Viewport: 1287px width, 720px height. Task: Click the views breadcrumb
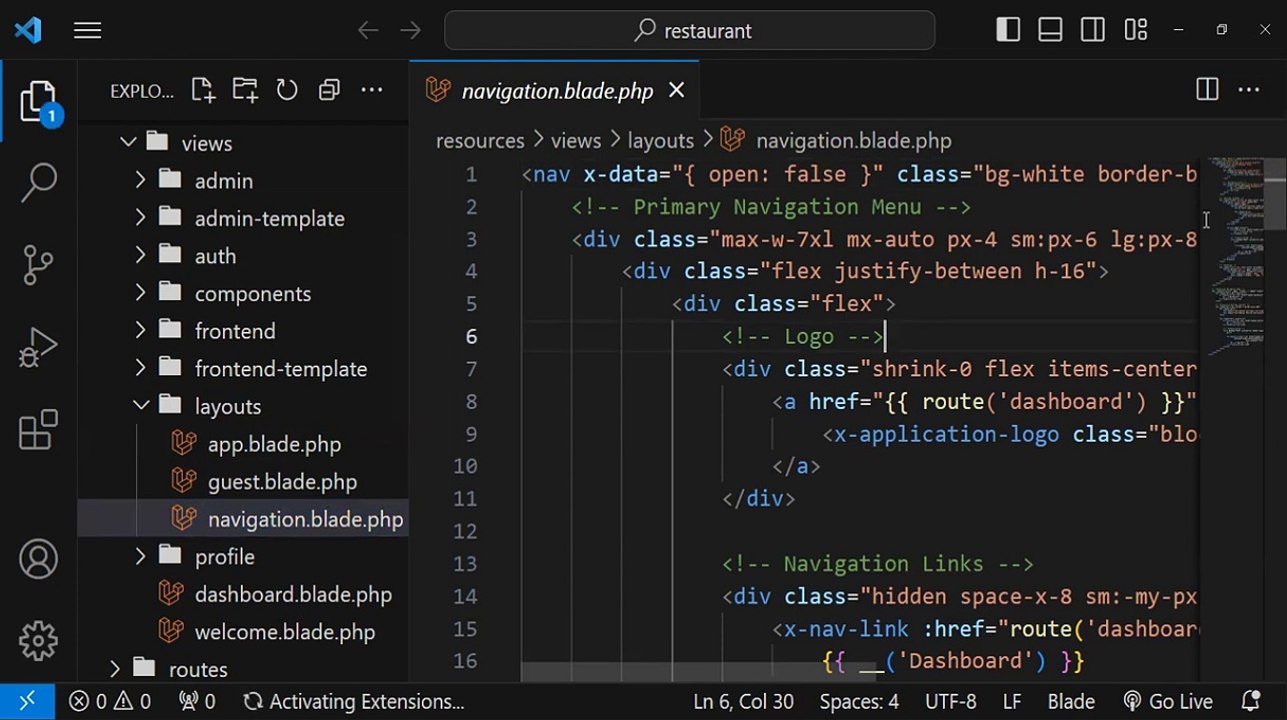click(576, 141)
